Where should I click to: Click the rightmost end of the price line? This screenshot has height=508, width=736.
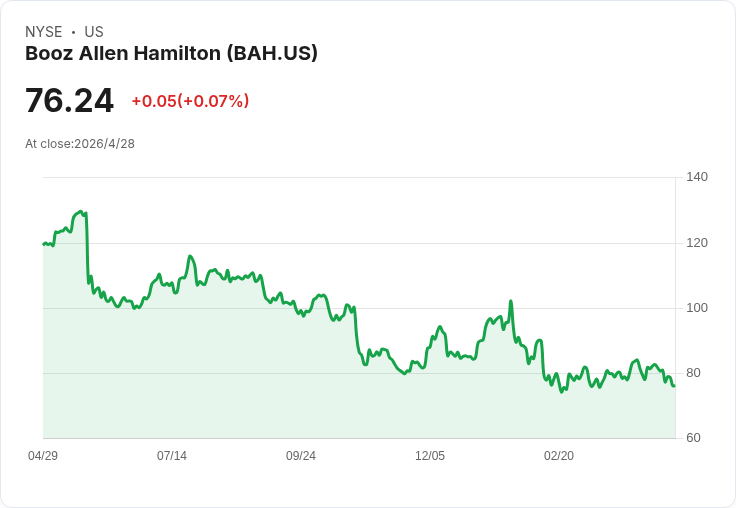674,386
